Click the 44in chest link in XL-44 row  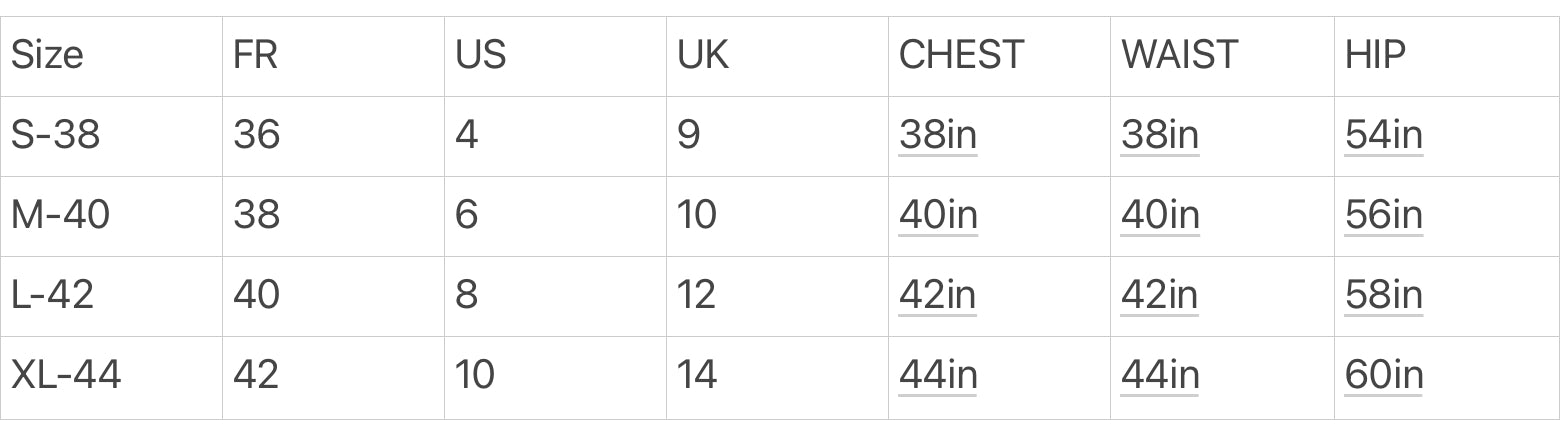[x=937, y=375]
